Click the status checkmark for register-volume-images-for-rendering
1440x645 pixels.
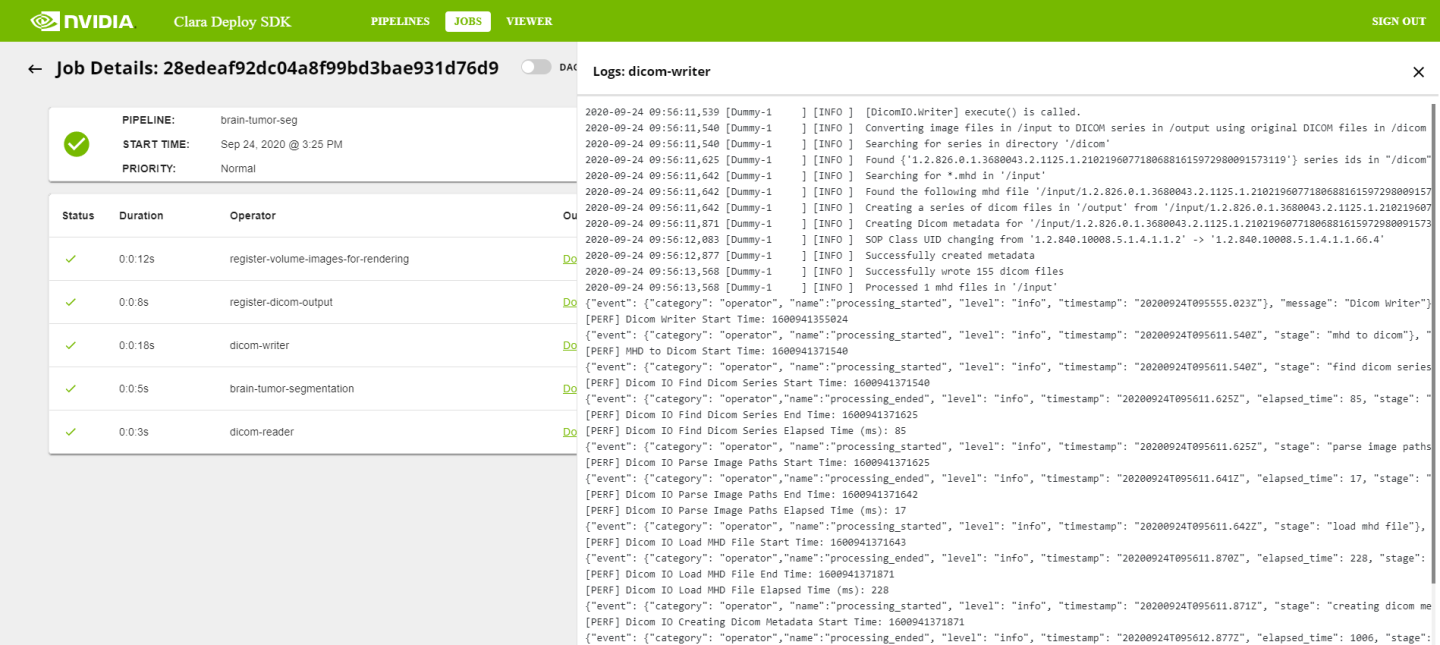(71, 259)
